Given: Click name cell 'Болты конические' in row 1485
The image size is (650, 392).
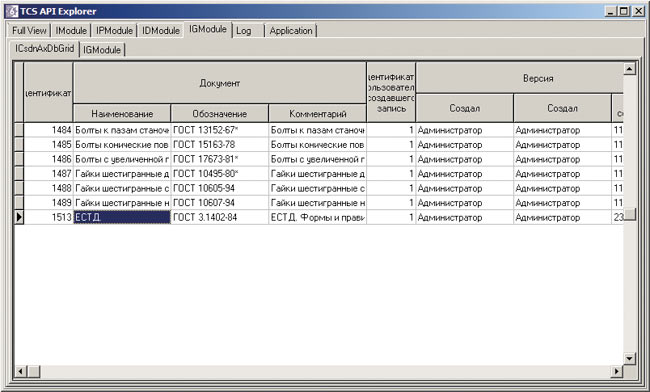Looking at the screenshot, I should pyautogui.click(x=122, y=145).
